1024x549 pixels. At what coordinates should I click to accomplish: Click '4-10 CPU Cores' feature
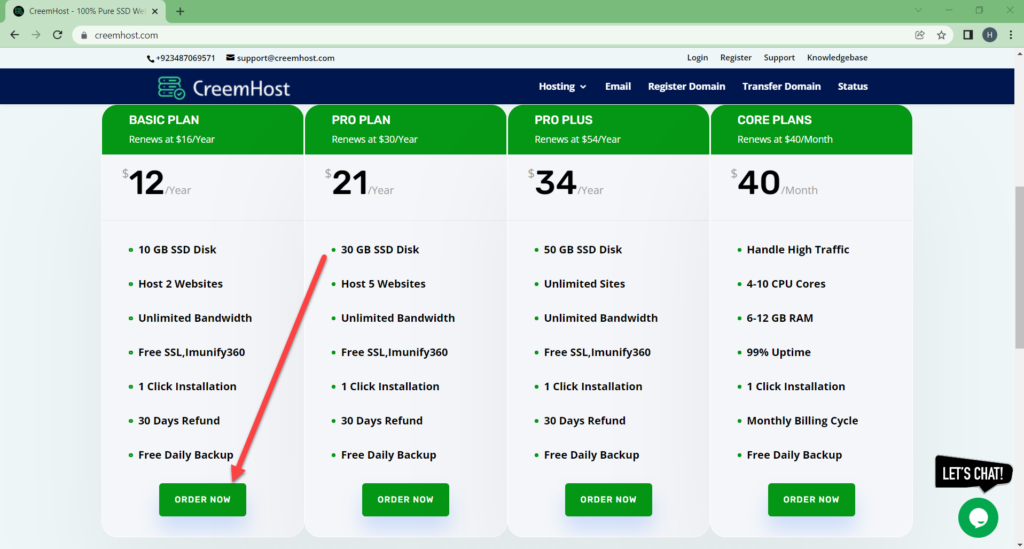[x=786, y=284]
